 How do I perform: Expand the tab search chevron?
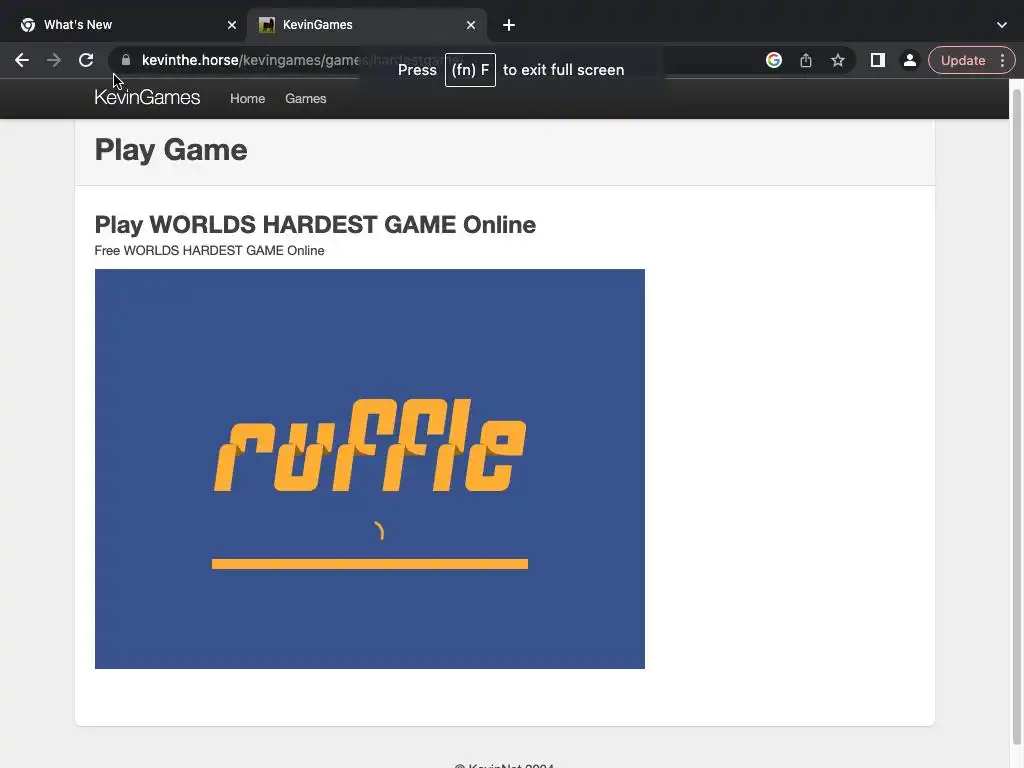click(x=1002, y=25)
